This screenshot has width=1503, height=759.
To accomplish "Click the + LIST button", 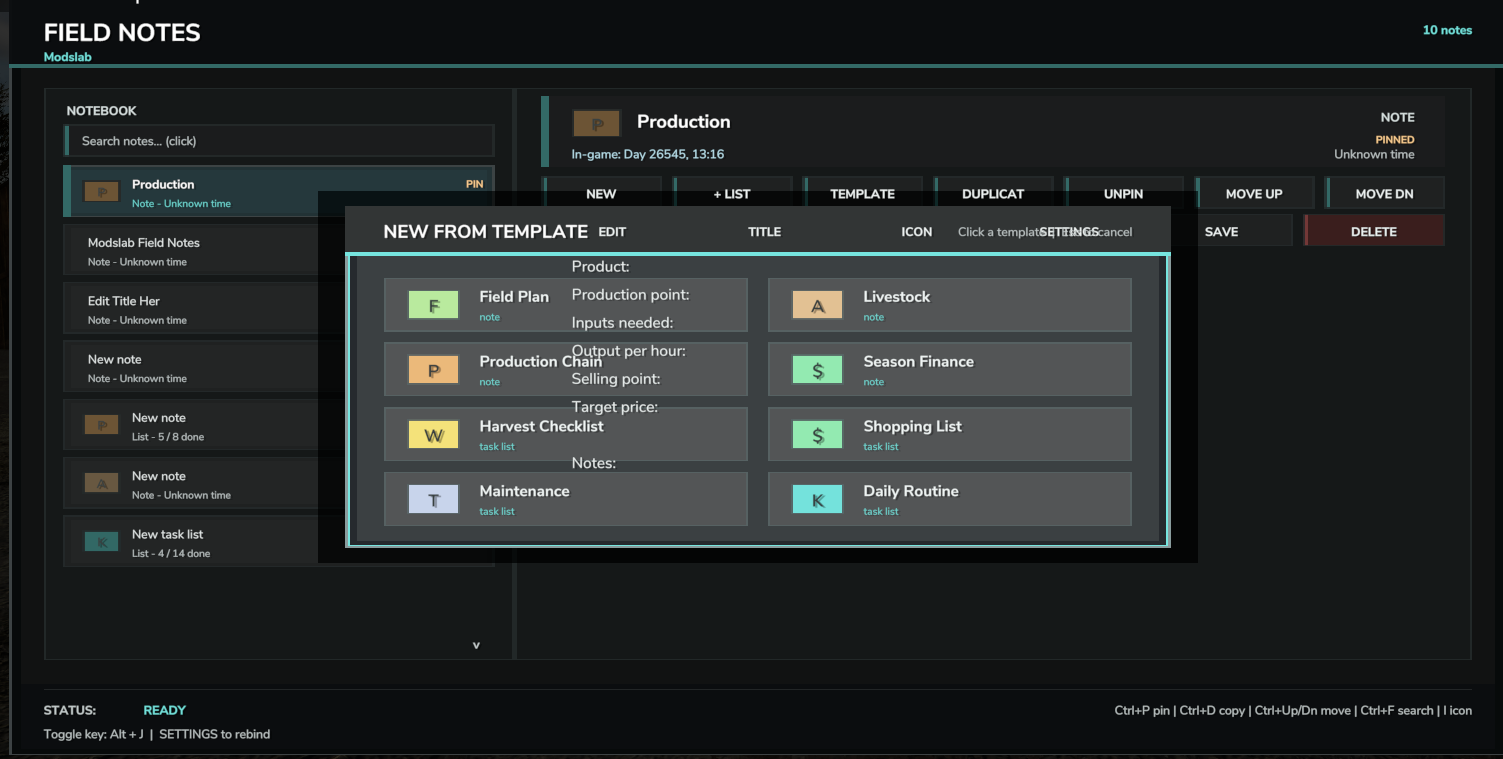I will [732, 193].
